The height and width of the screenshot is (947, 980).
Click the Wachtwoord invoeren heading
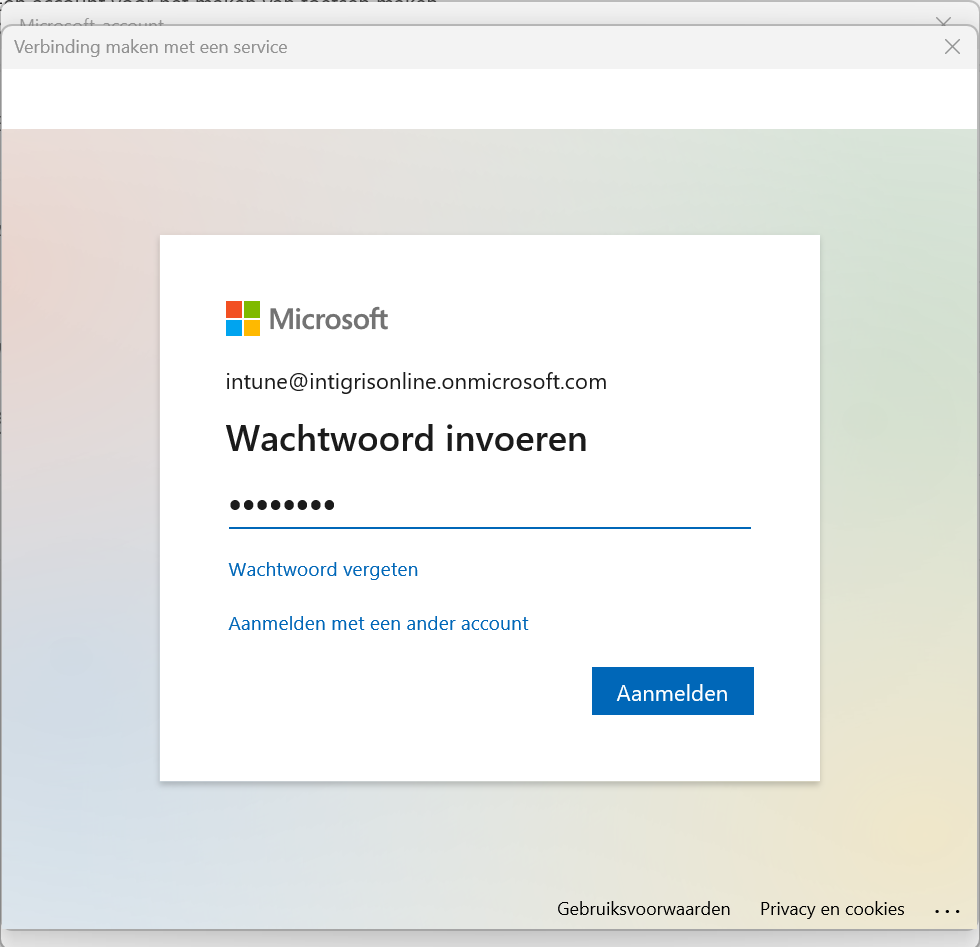407,438
